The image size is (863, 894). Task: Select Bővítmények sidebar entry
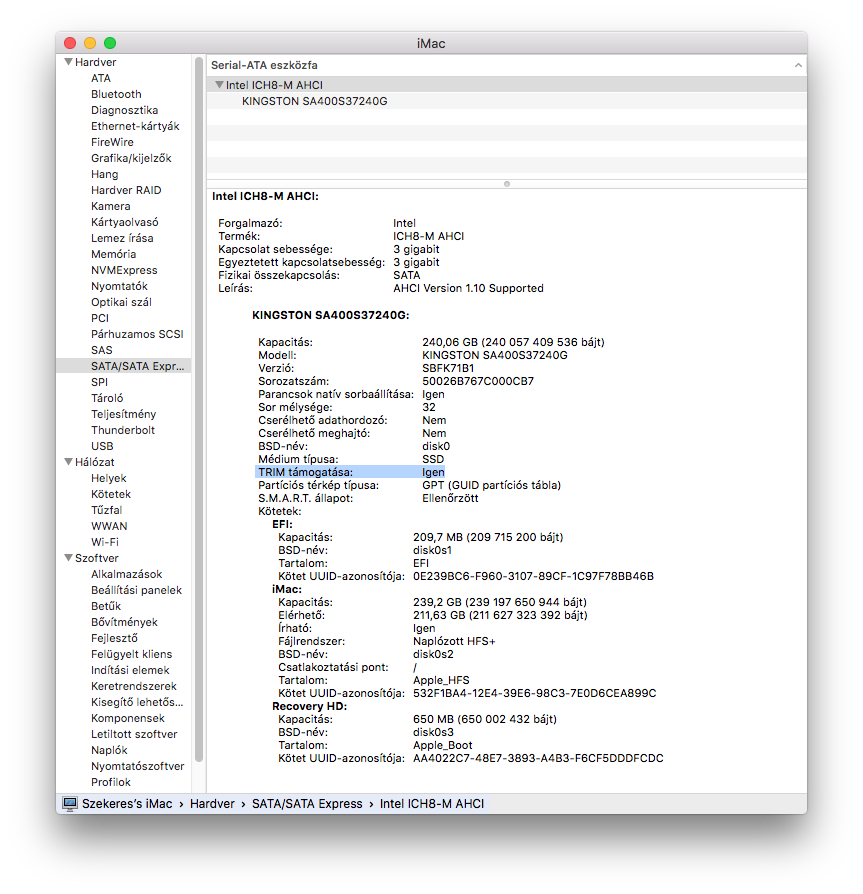[124, 621]
